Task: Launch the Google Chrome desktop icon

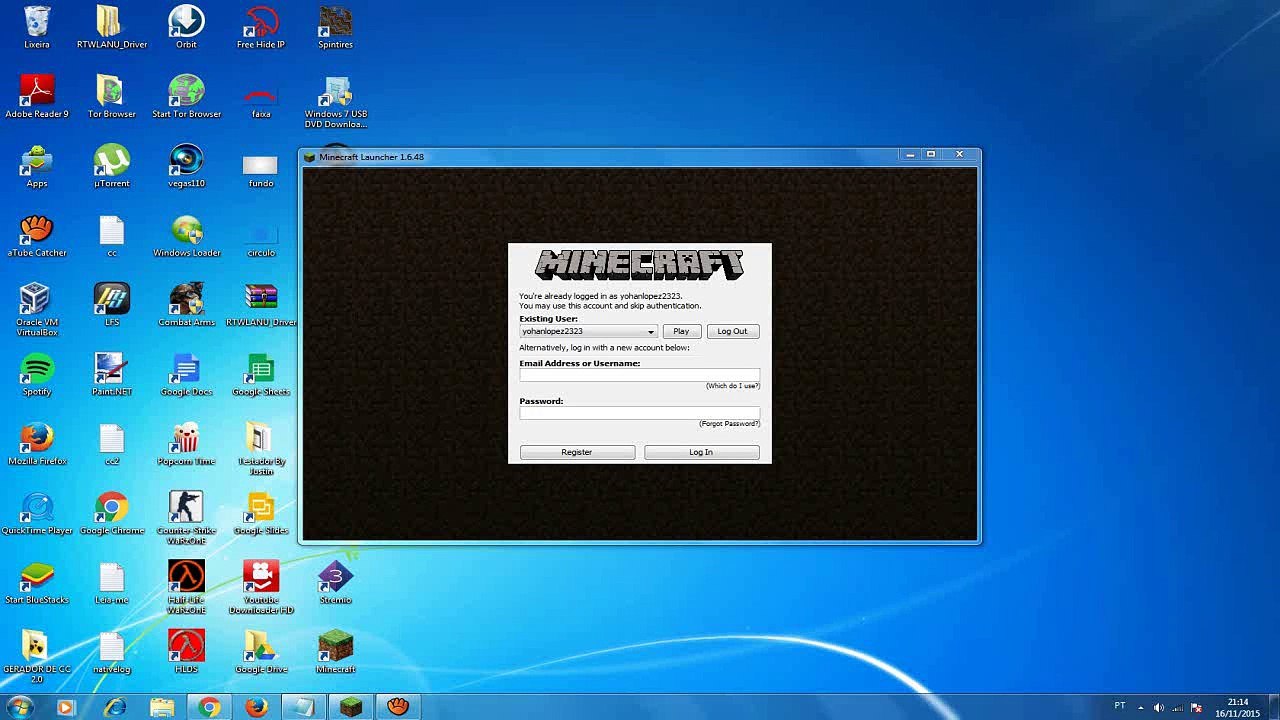Action: tap(111, 508)
